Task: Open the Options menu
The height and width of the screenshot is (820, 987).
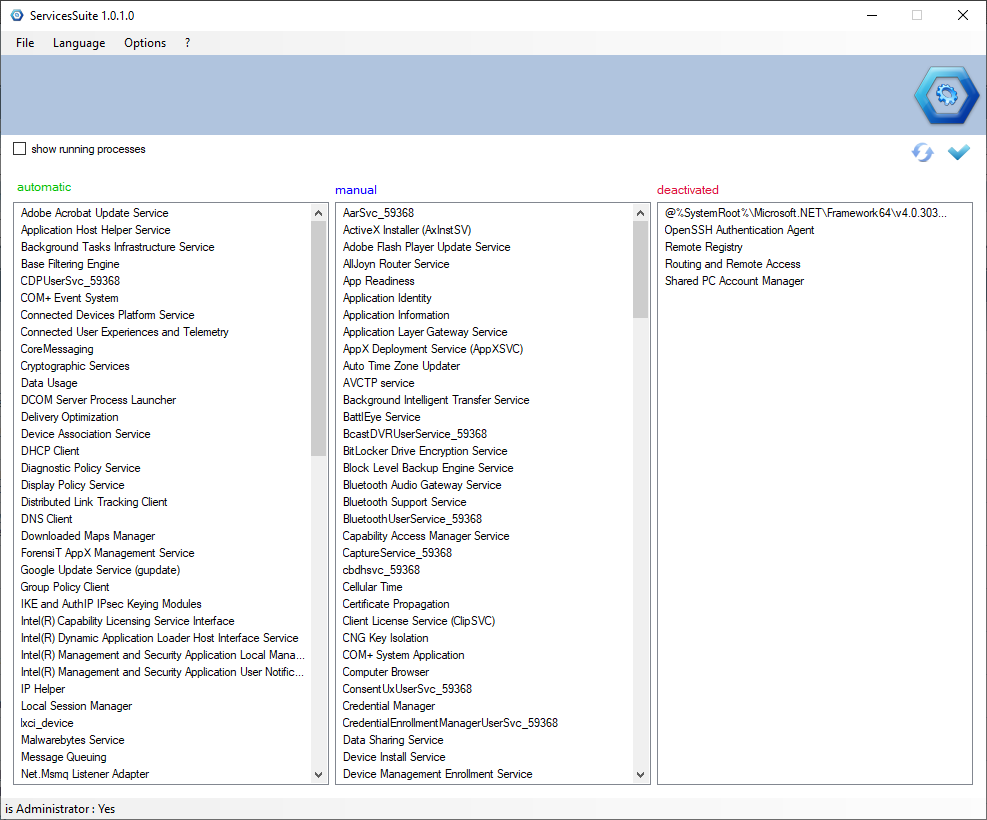Action: click(145, 43)
